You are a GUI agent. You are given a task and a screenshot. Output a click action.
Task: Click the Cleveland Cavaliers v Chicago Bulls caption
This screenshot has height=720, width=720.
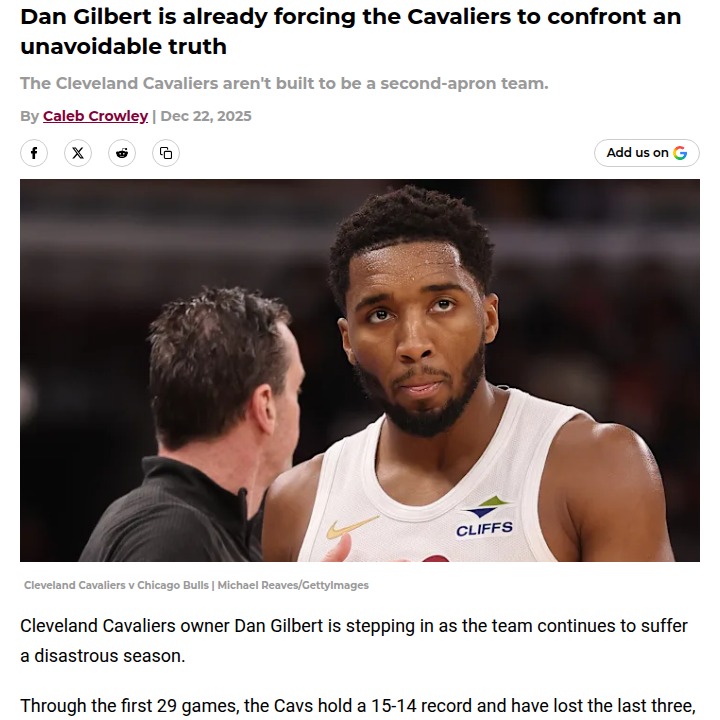coord(116,585)
